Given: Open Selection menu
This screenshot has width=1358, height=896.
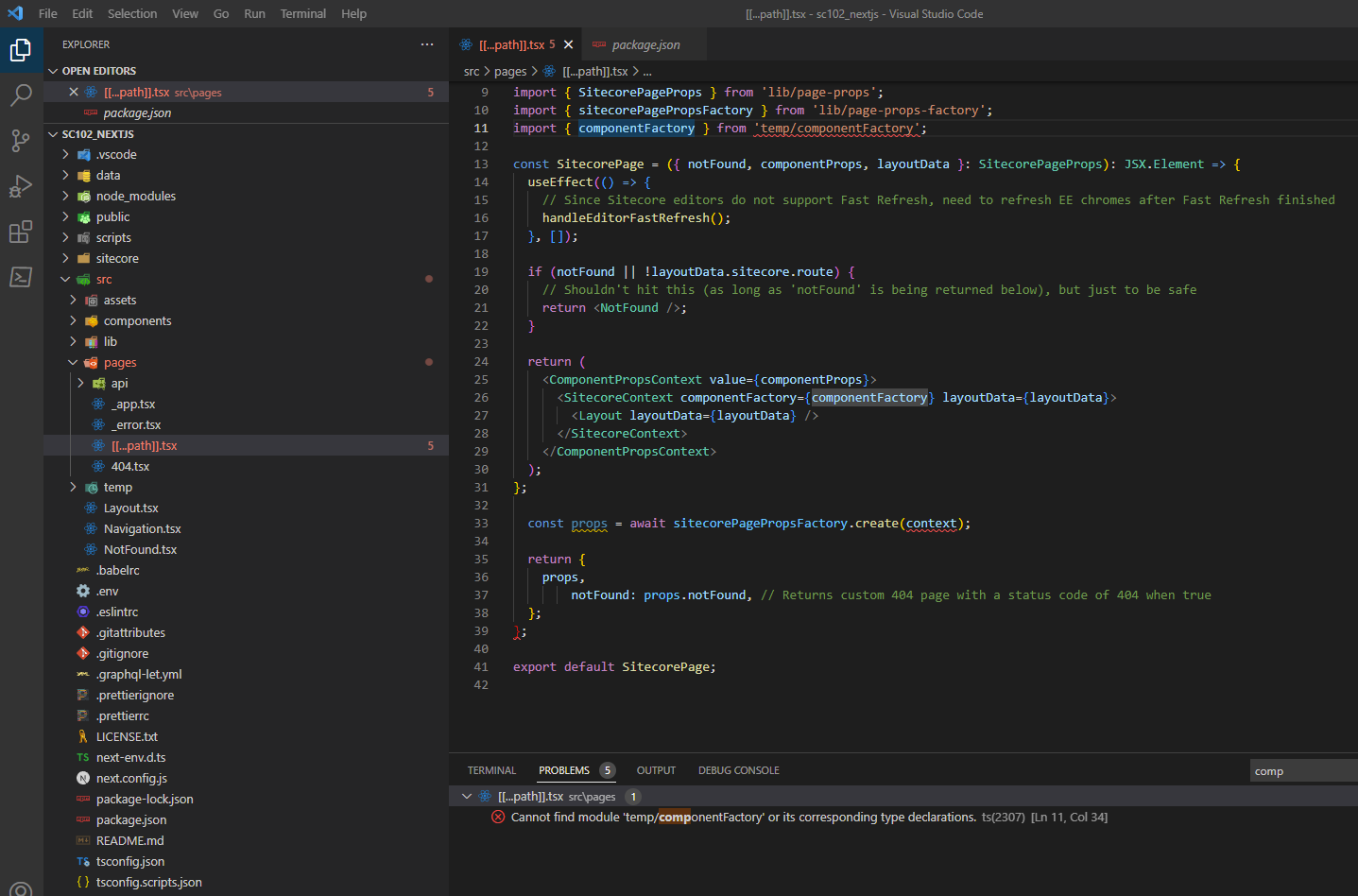Looking at the screenshot, I should 132,13.
